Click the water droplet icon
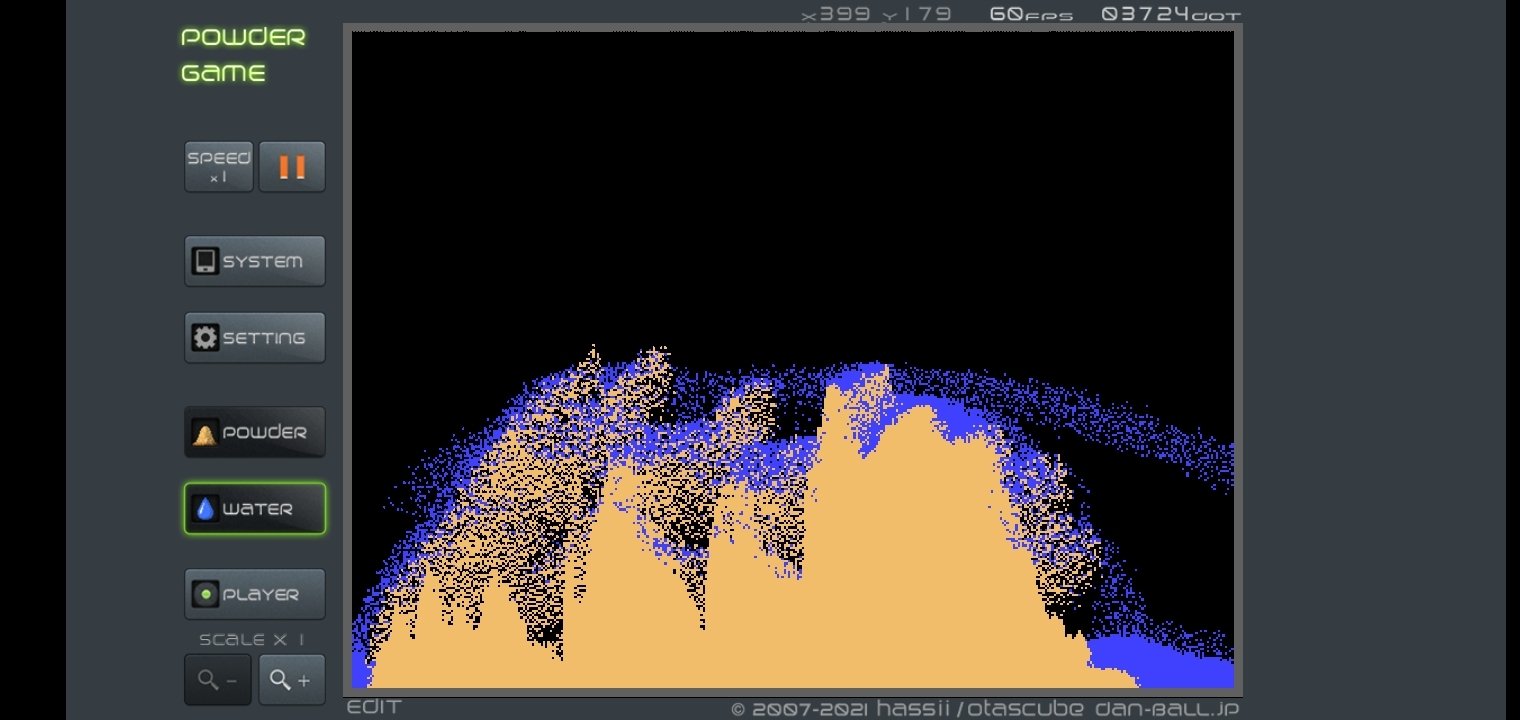The width and height of the screenshot is (1520, 720). tap(205, 509)
